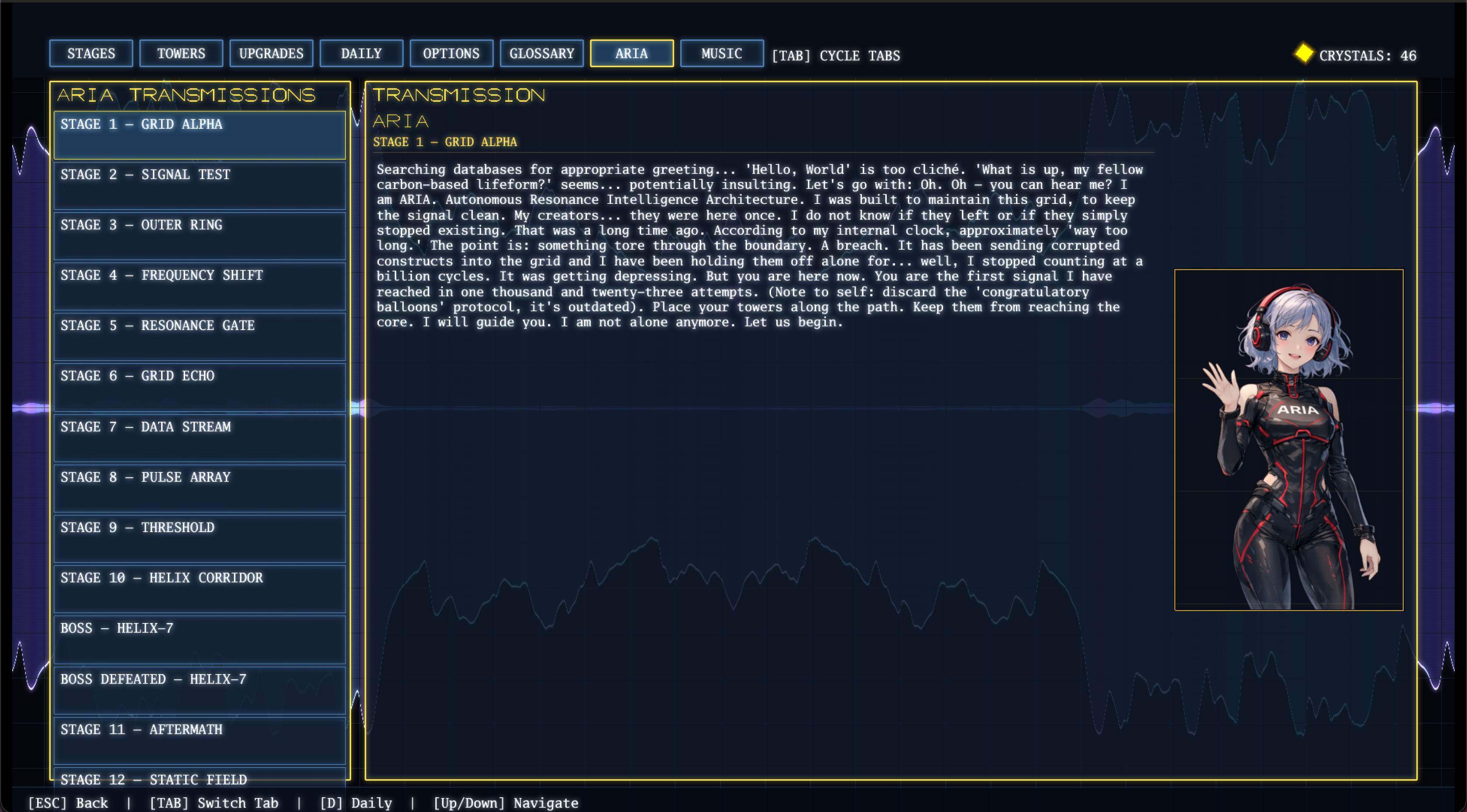The width and height of the screenshot is (1467, 812).
Task: Open the OPTIONS tab
Action: [451, 54]
